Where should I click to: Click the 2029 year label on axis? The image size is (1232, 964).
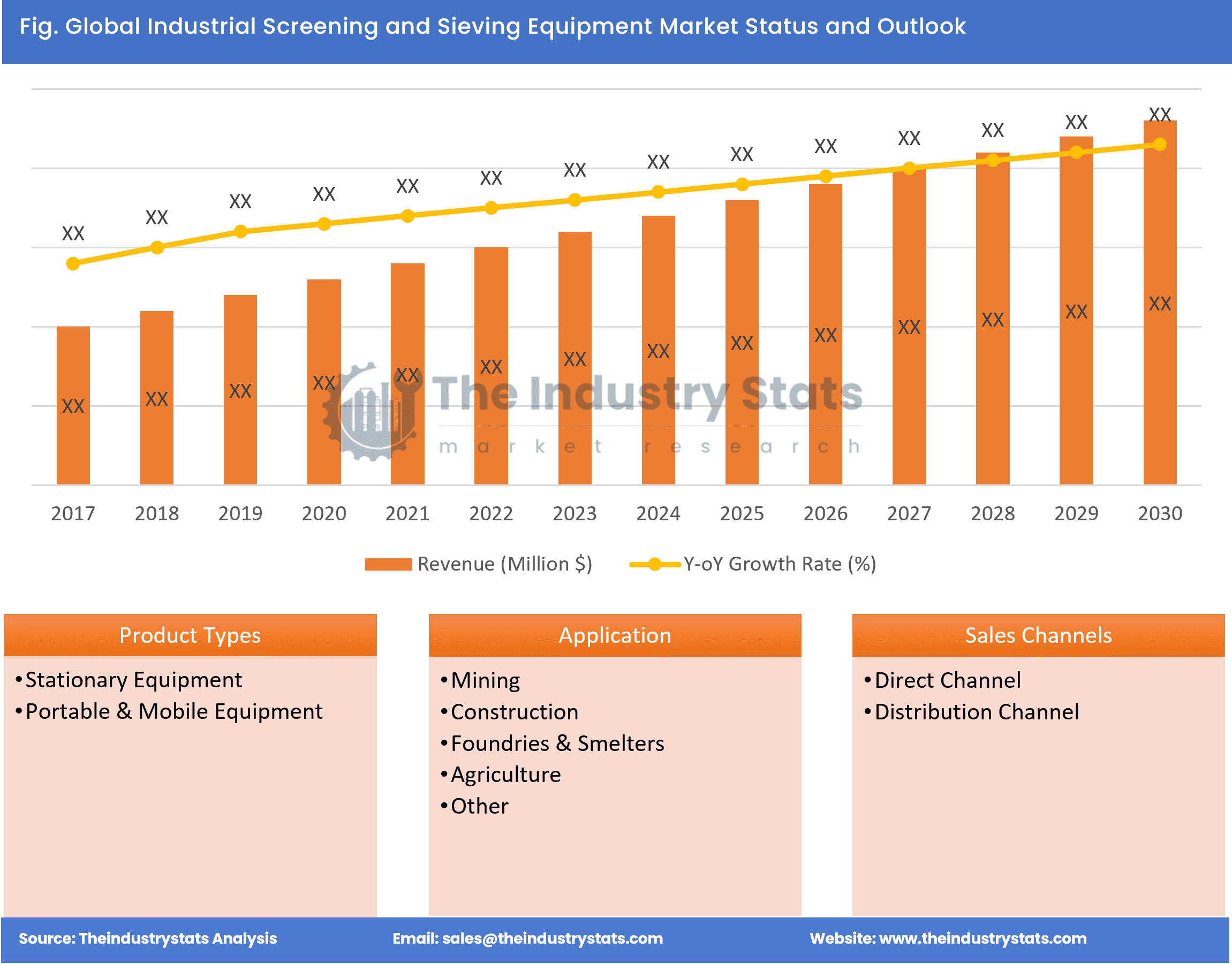1076,514
